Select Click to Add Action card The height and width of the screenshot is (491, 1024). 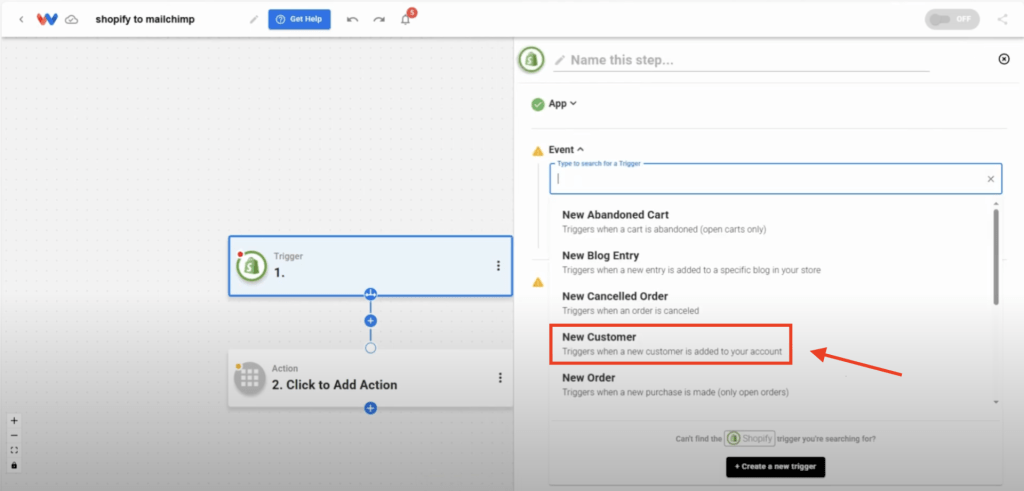pos(370,378)
